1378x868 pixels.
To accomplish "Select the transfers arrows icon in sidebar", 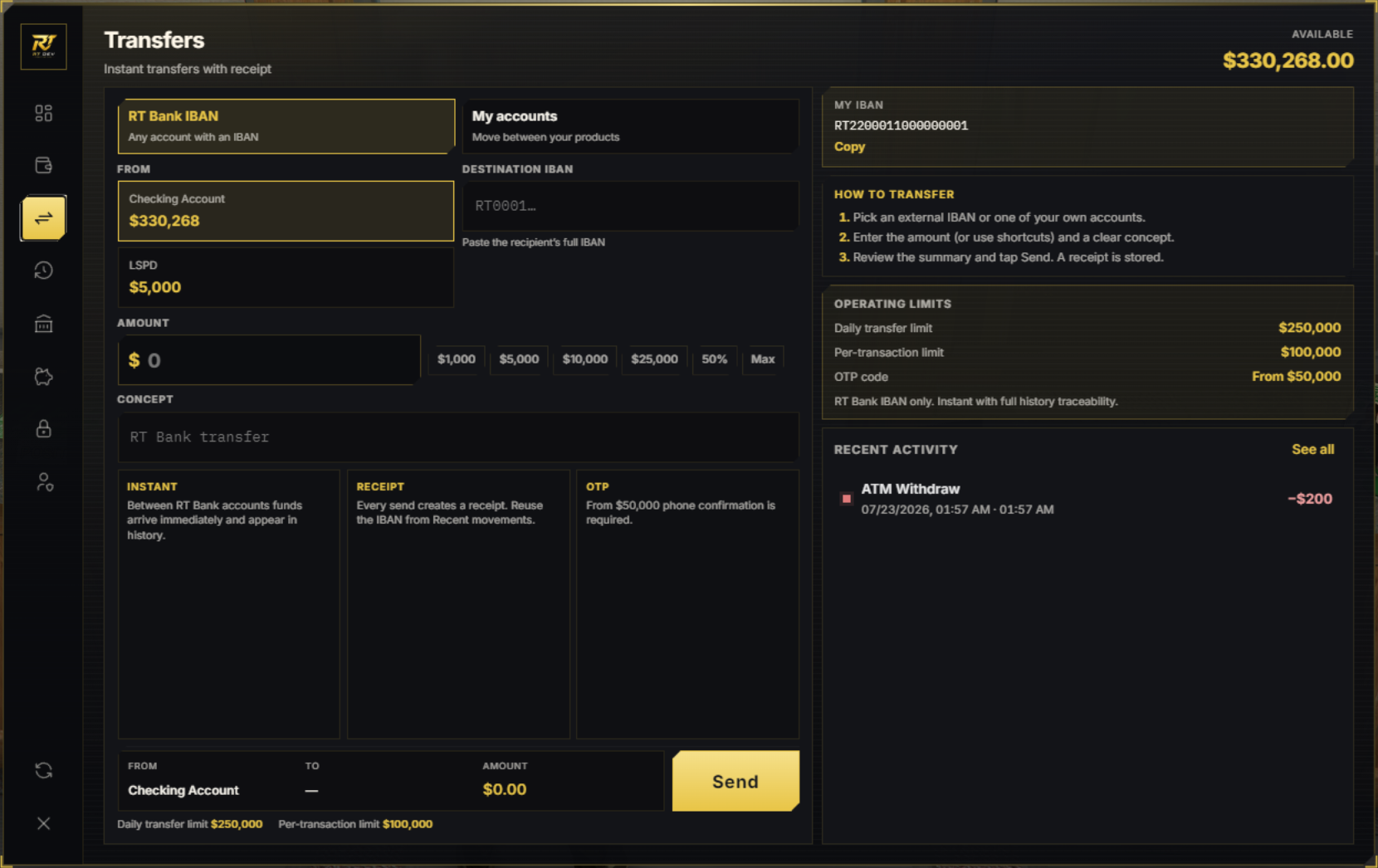I will tap(44, 218).
